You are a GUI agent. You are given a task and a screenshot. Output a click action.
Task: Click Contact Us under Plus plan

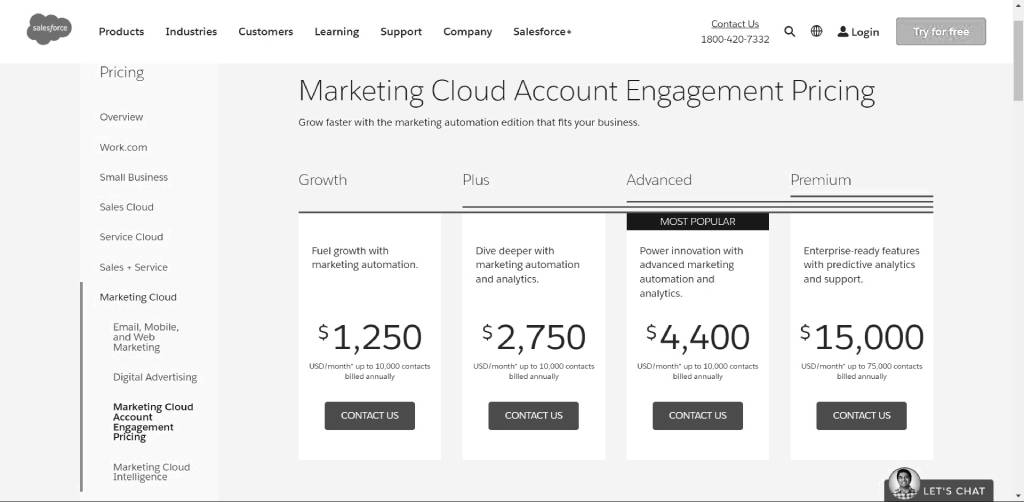(x=534, y=416)
